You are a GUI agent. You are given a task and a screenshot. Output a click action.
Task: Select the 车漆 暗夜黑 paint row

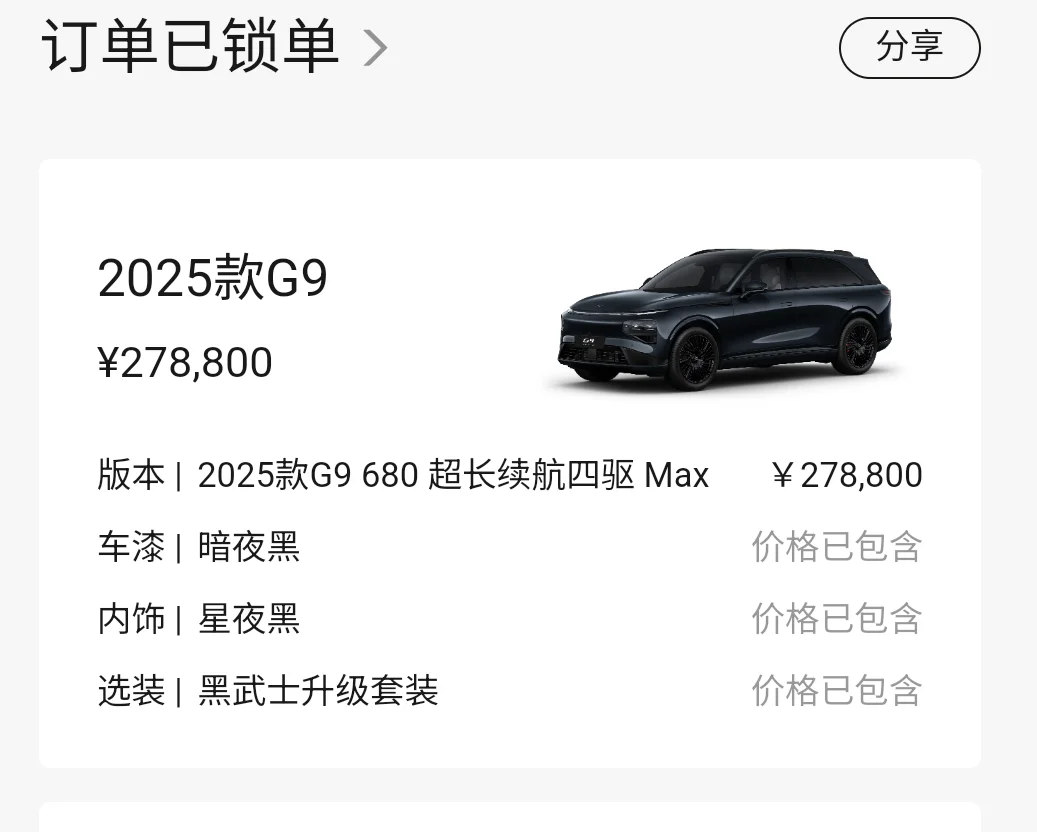coord(510,547)
